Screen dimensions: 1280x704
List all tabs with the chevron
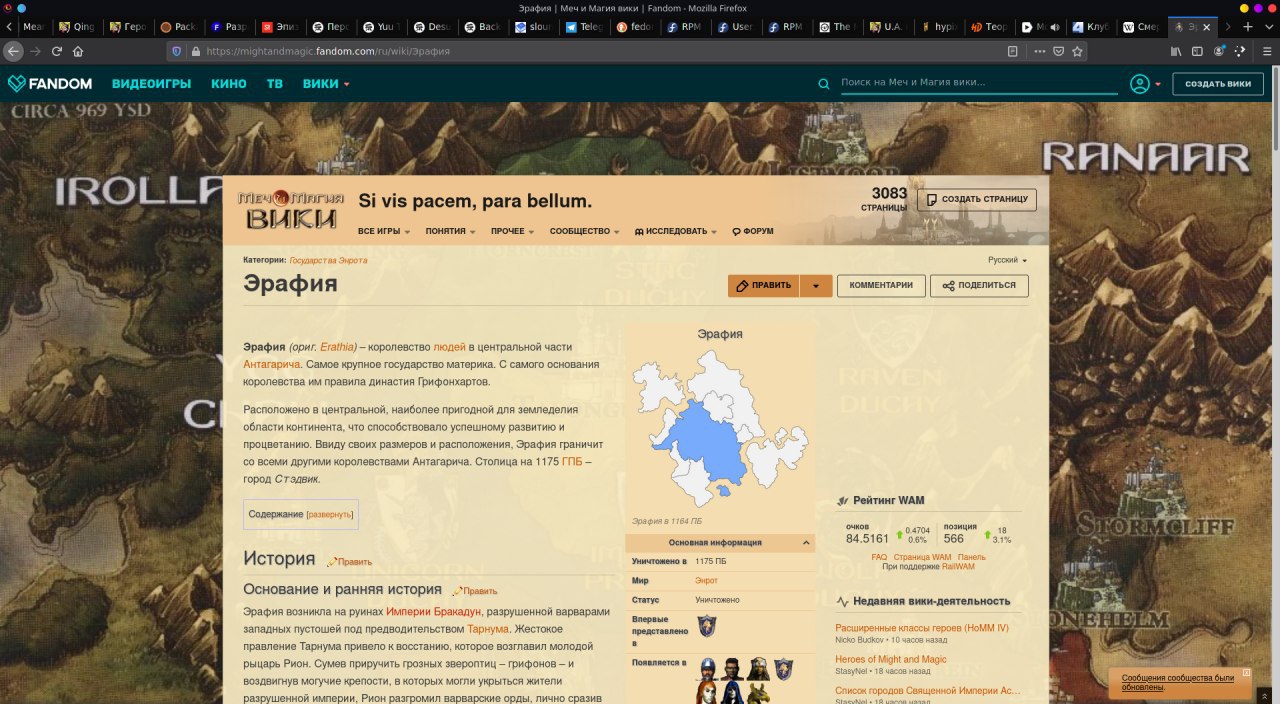pyautogui.click(x=1268, y=27)
